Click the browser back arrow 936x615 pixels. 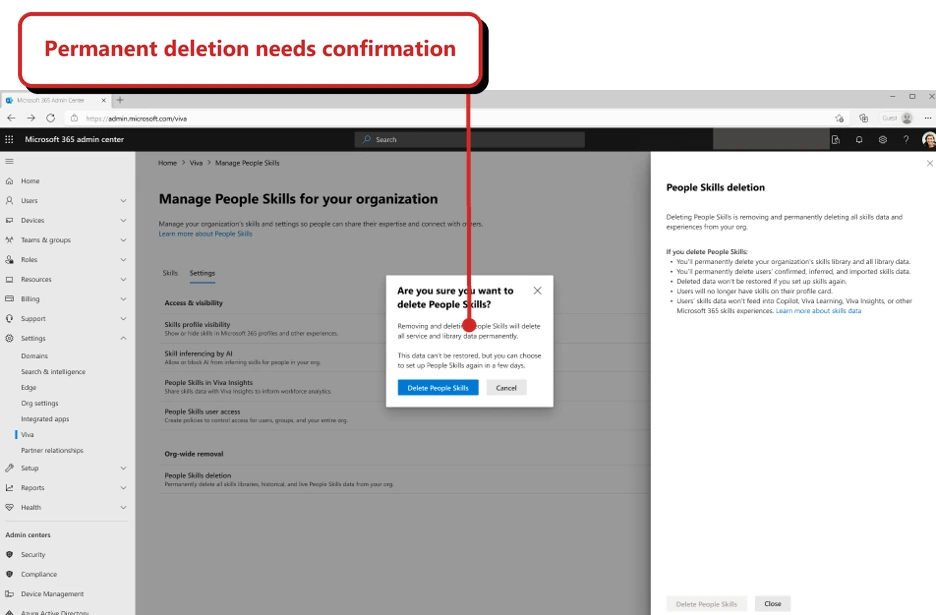11,118
